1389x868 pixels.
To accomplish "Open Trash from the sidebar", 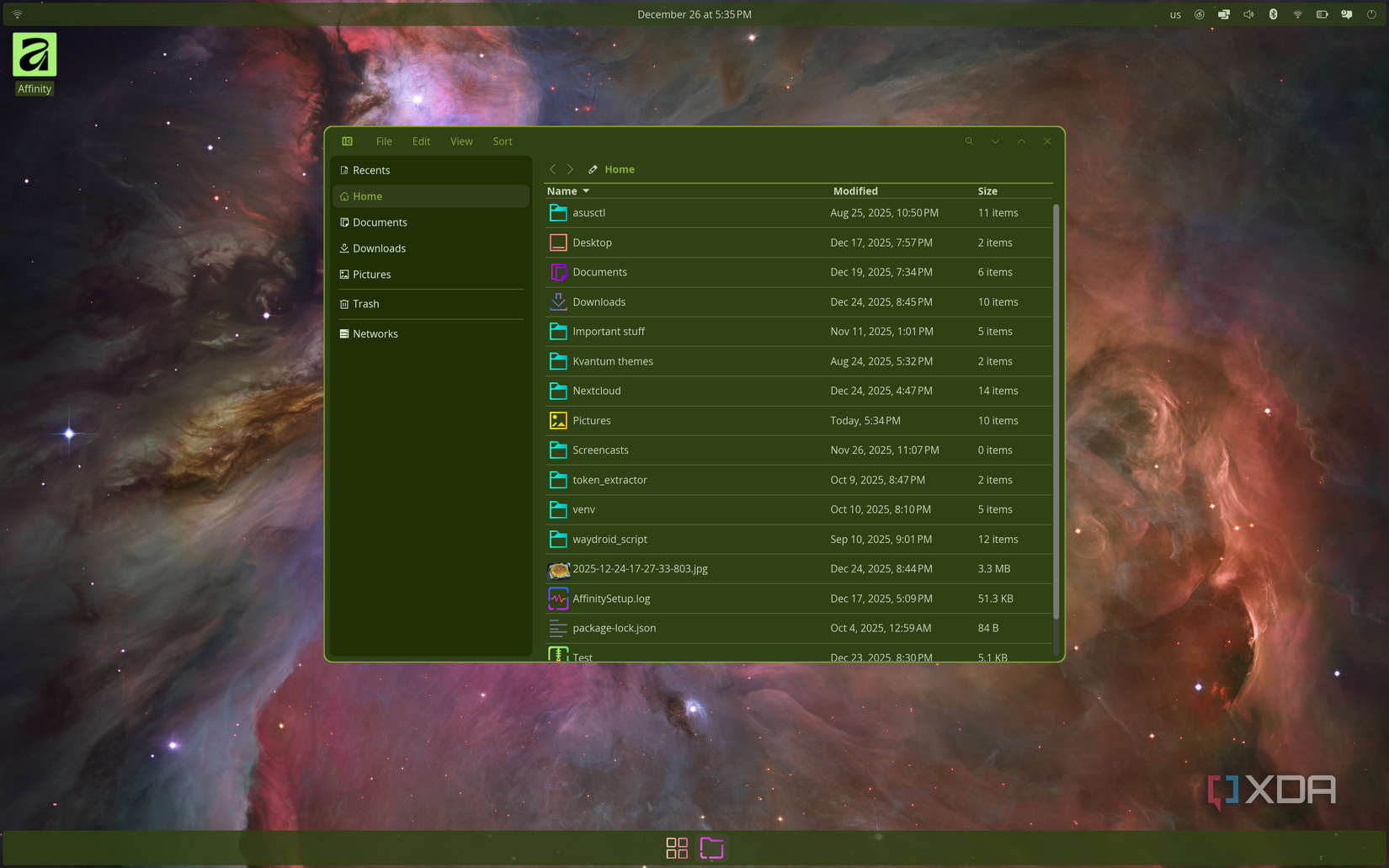I will (366, 304).
